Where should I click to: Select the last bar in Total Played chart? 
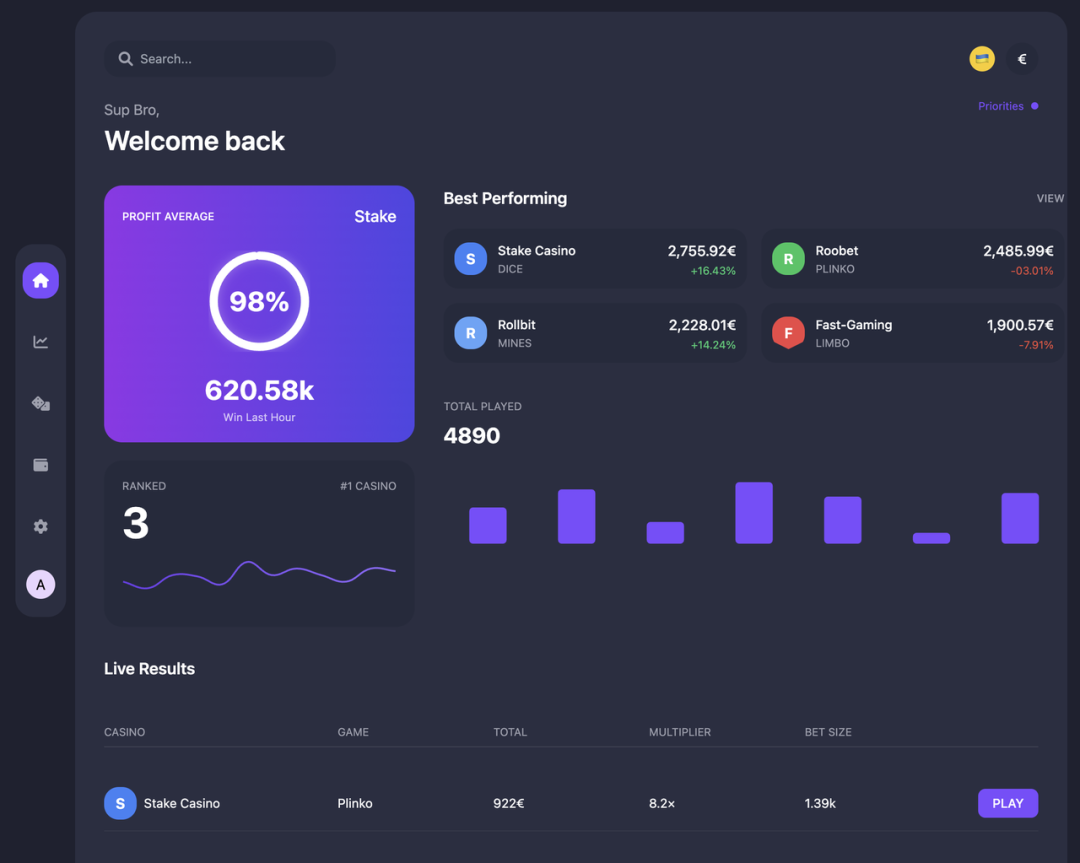pyautogui.click(x=1019, y=518)
